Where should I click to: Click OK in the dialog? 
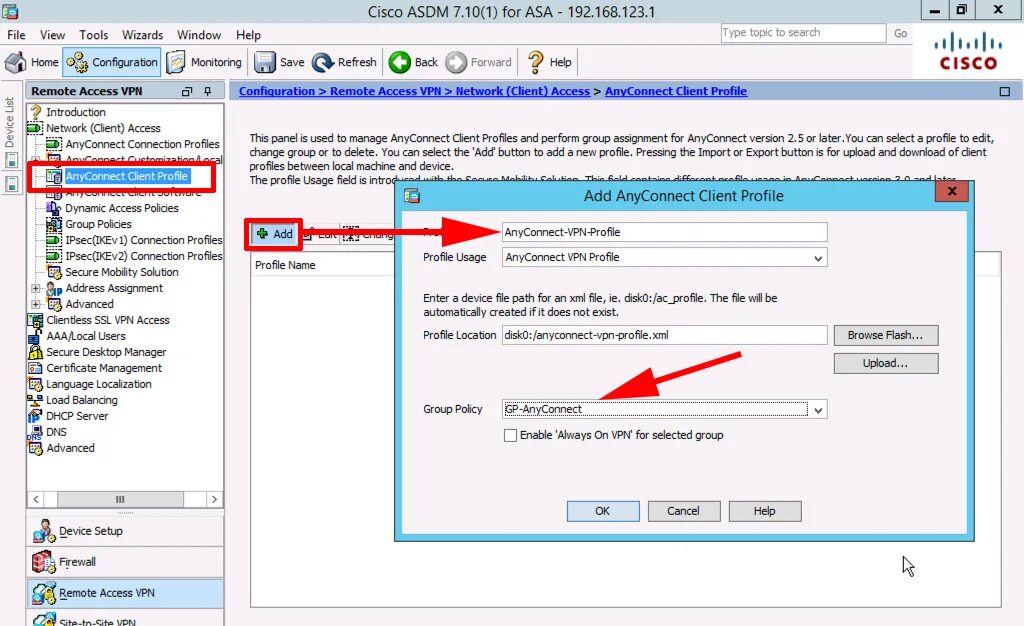tap(603, 511)
